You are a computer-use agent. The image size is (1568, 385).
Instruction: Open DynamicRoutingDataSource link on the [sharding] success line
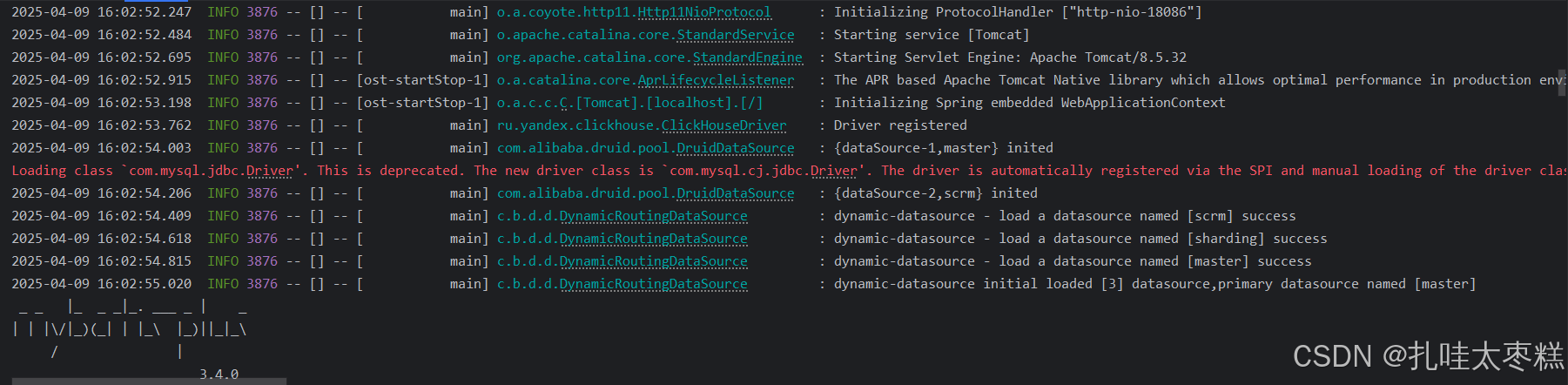click(653, 239)
